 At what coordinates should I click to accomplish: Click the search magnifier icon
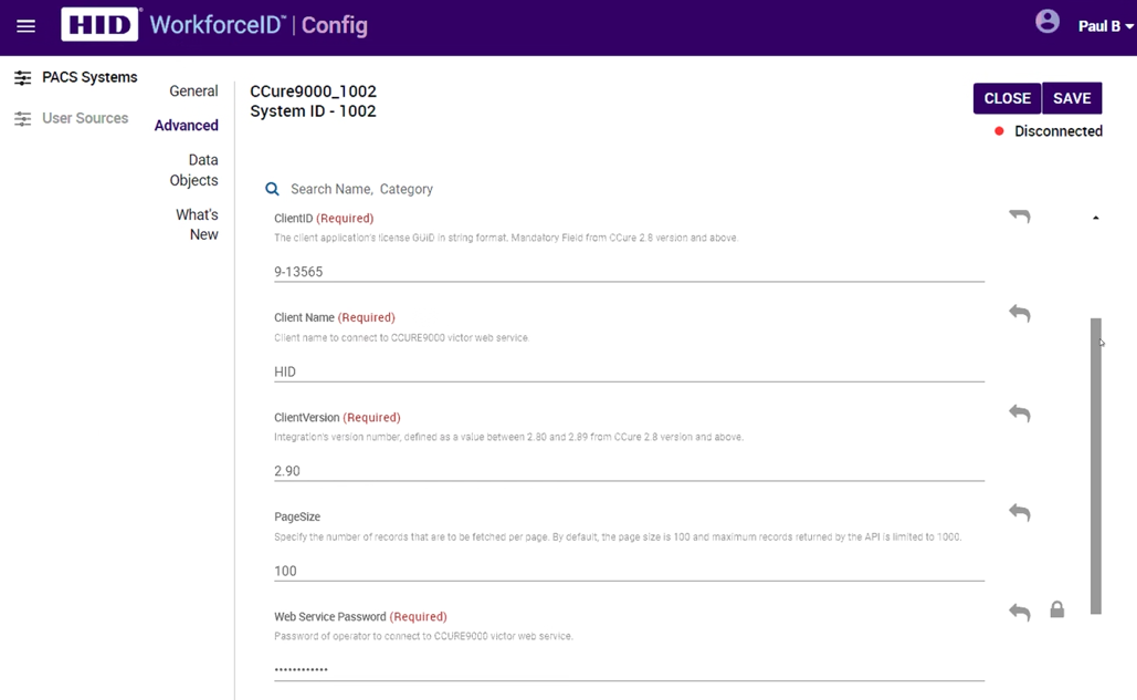pyautogui.click(x=272, y=189)
